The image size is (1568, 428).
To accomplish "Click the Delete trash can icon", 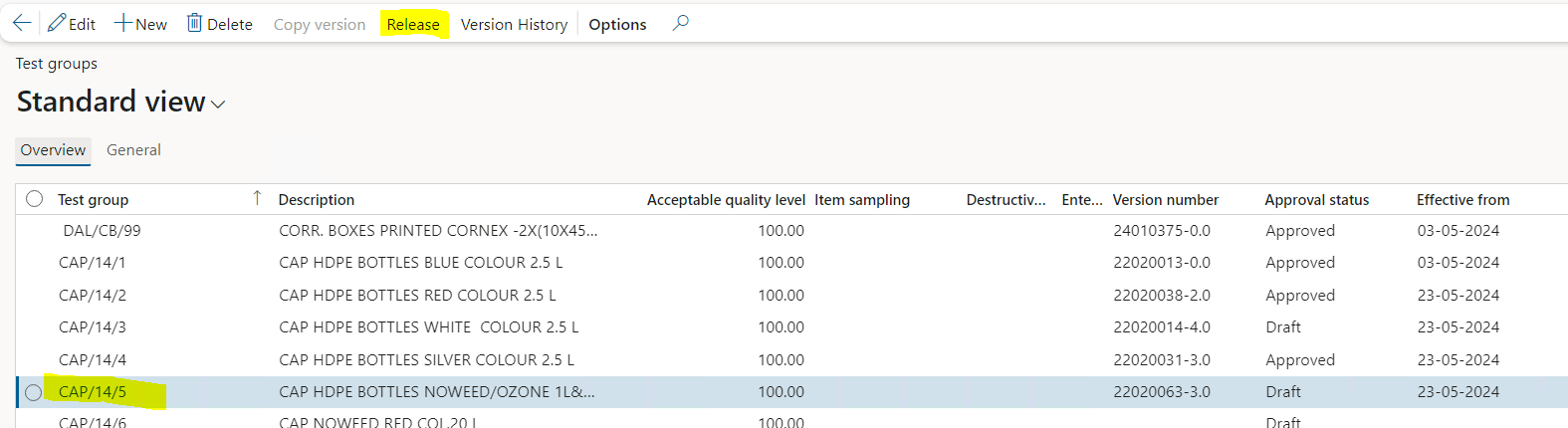I will pyautogui.click(x=194, y=23).
